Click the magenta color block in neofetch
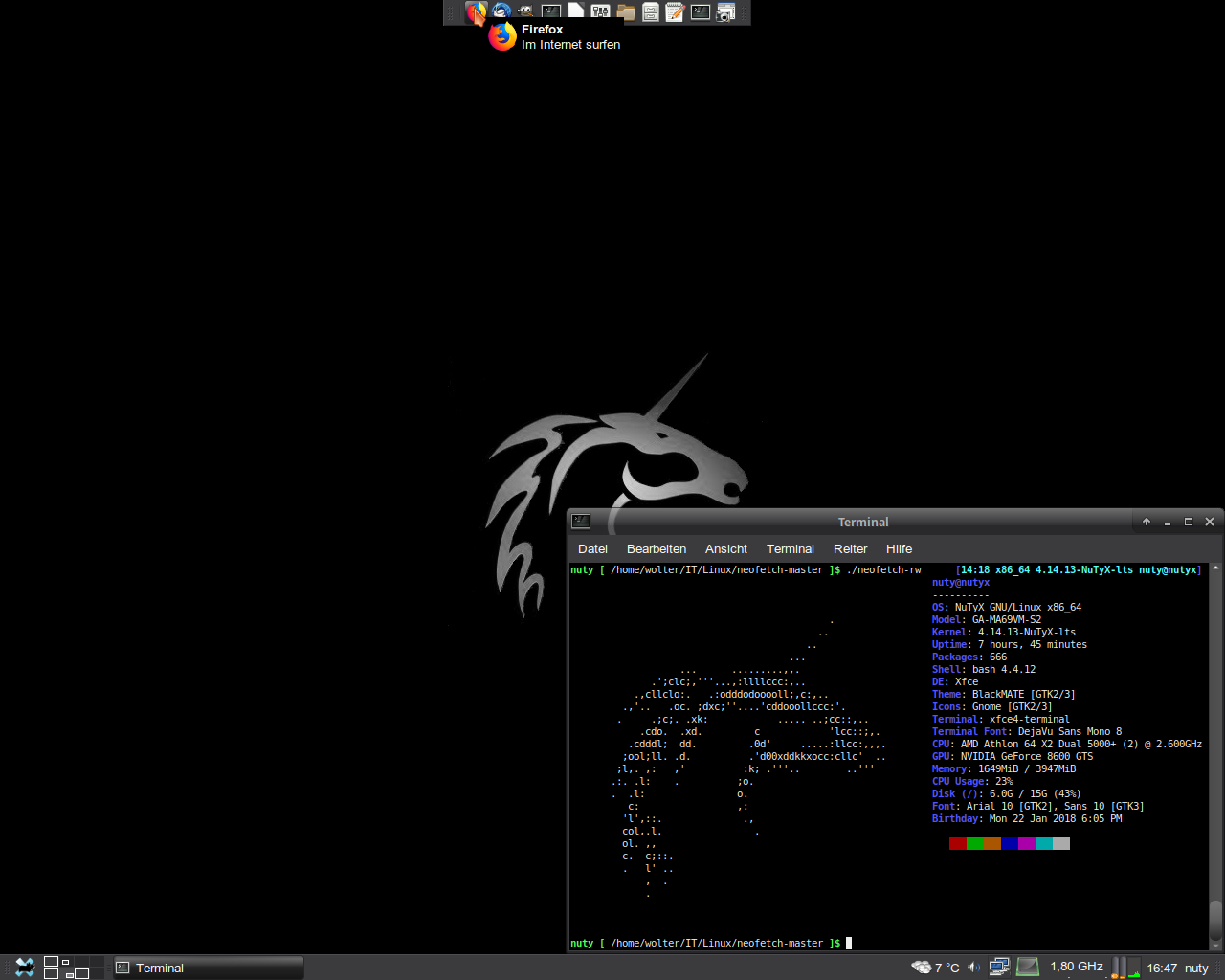 point(1027,843)
